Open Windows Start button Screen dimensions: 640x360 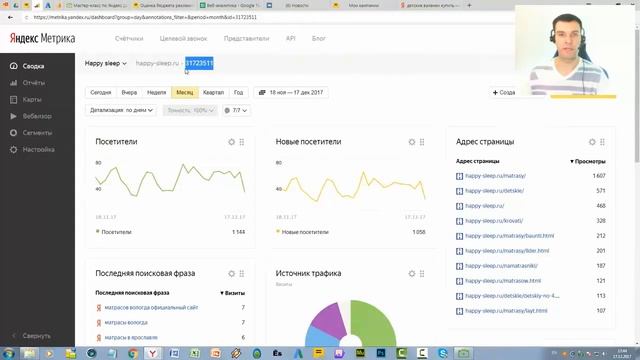click(x=8, y=353)
